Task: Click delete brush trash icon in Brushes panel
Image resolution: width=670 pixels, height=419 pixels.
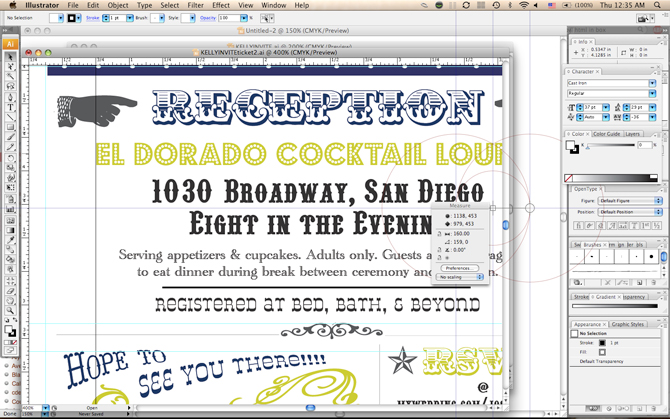Action: [653, 283]
